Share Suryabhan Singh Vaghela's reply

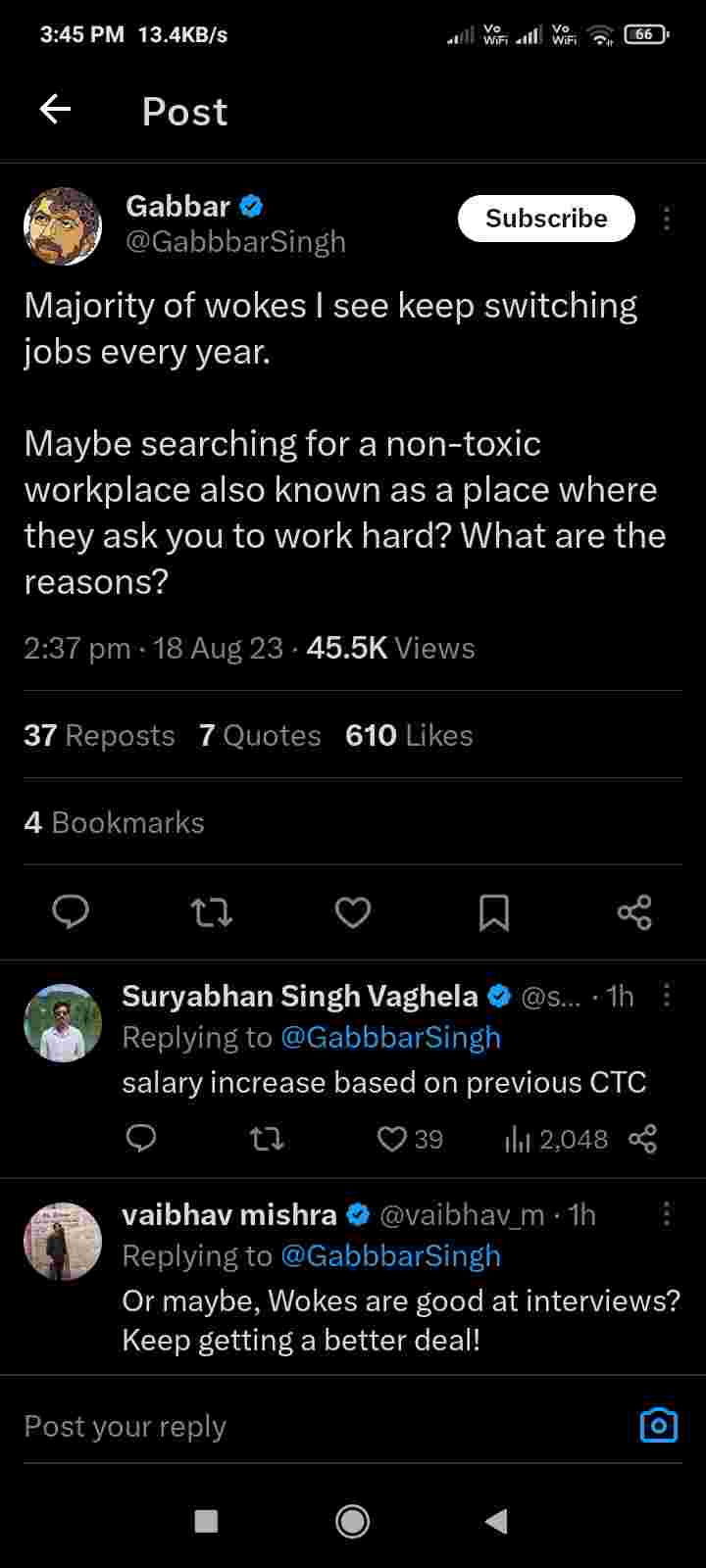(x=642, y=1139)
